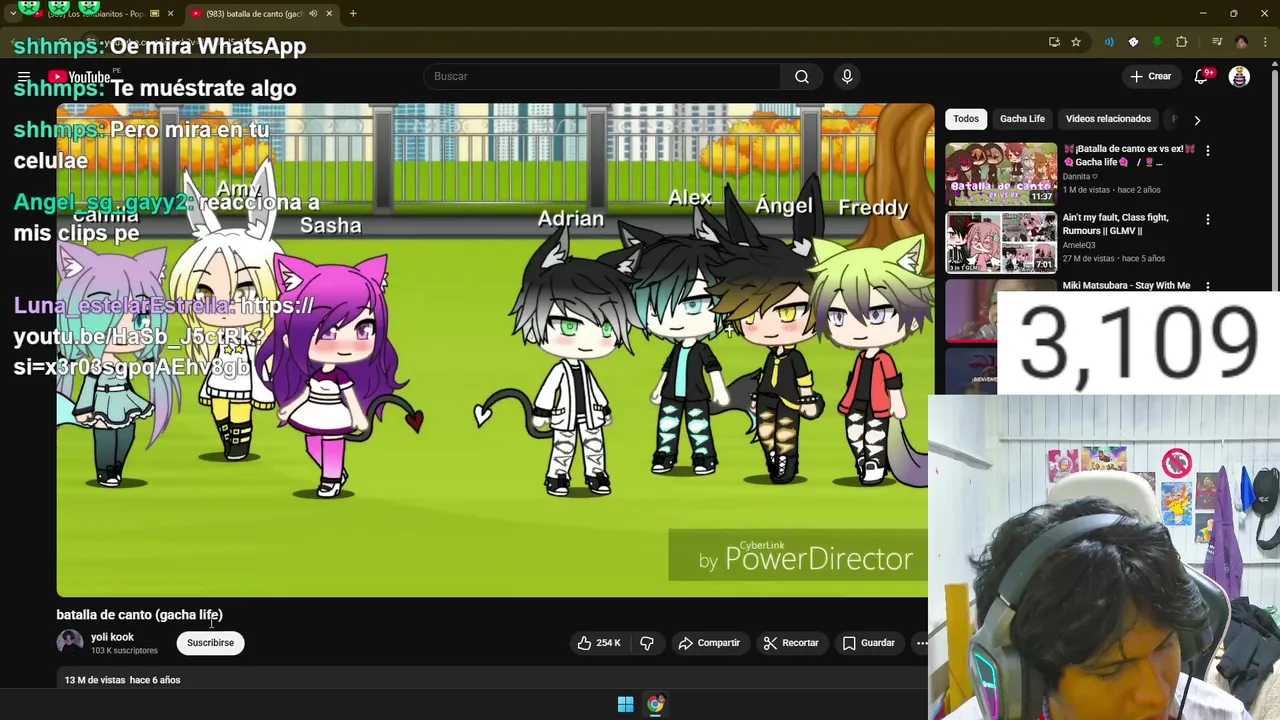Open the green download arrow extension
The image size is (1280, 720).
coord(1157,42)
